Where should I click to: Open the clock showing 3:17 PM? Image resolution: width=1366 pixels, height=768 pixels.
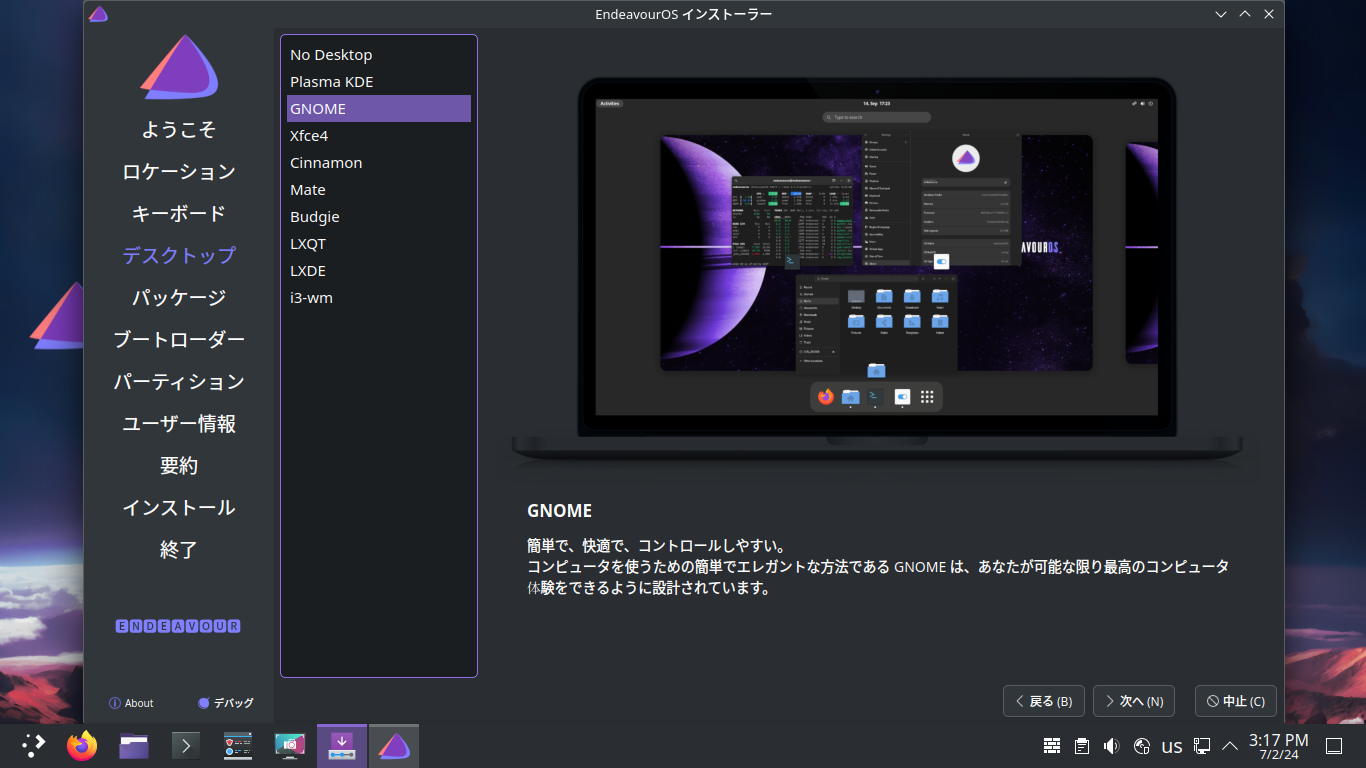(x=1278, y=746)
